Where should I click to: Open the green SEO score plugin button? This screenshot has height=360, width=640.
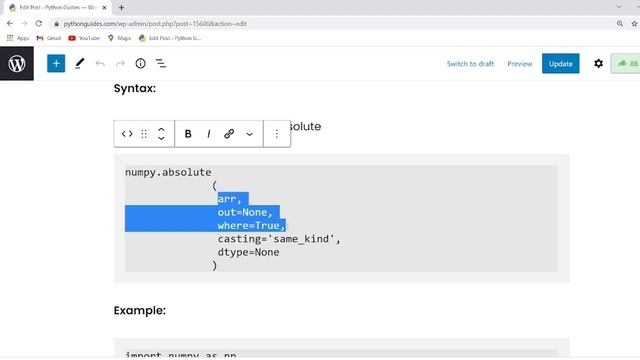point(626,64)
